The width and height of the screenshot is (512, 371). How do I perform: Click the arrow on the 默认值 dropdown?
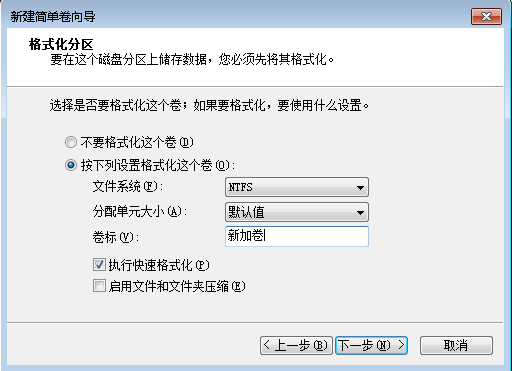click(360, 213)
